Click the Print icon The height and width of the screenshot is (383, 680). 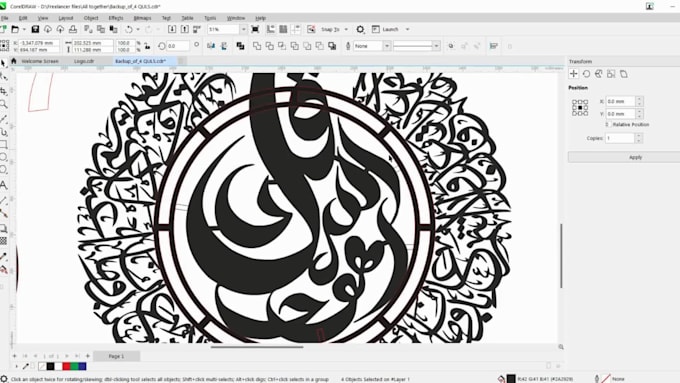point(73,29)
